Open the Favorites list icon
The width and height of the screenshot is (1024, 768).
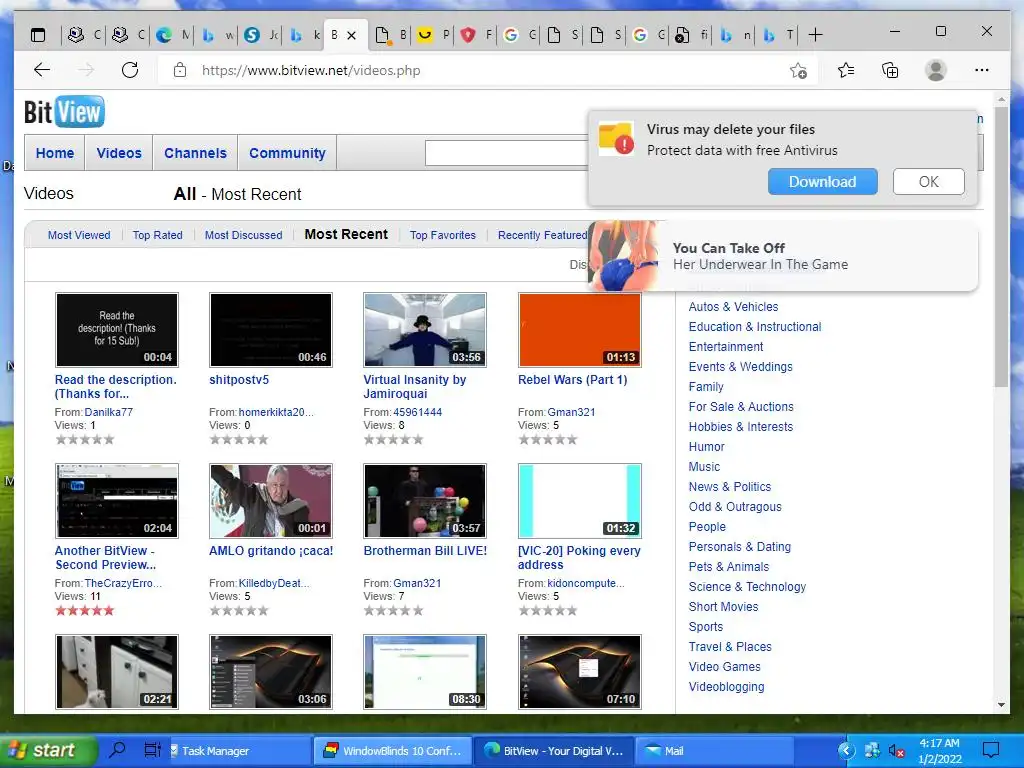(846, 70)
